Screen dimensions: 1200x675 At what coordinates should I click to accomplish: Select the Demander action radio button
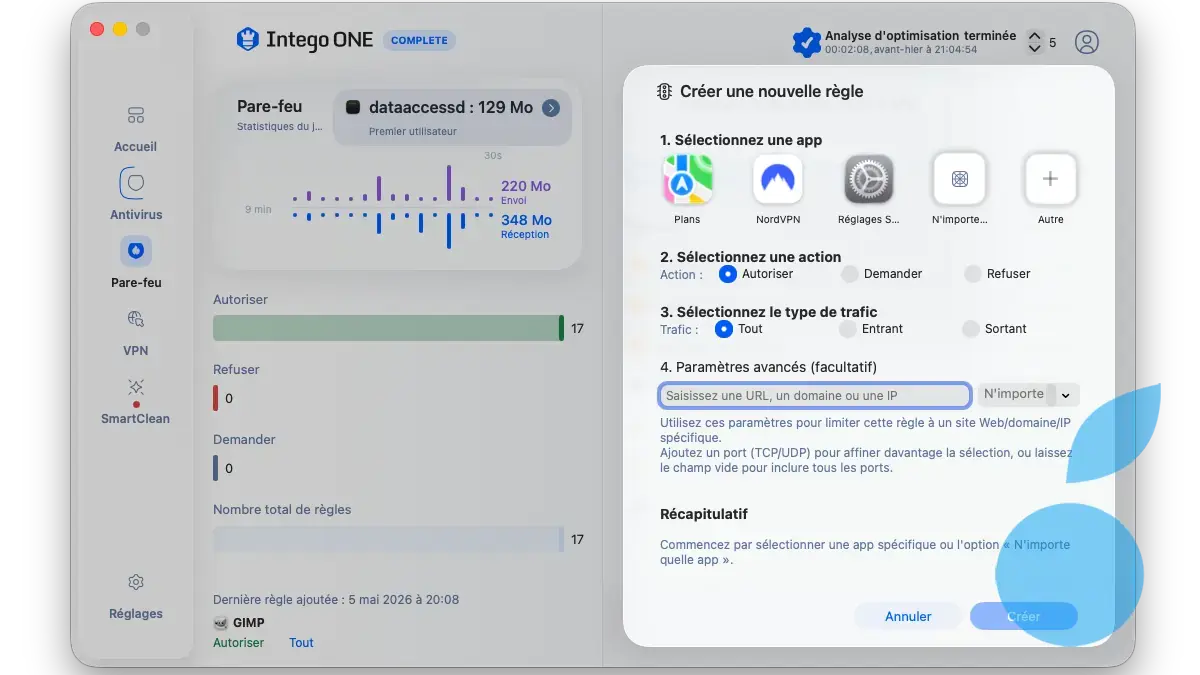(850, 273)
